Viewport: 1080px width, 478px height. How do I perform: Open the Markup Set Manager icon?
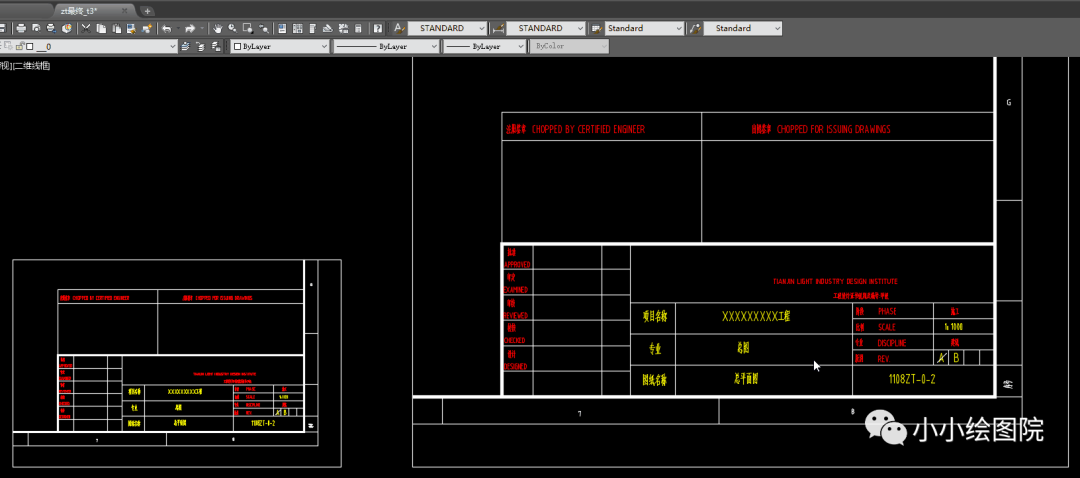click(x=343, y=28)
